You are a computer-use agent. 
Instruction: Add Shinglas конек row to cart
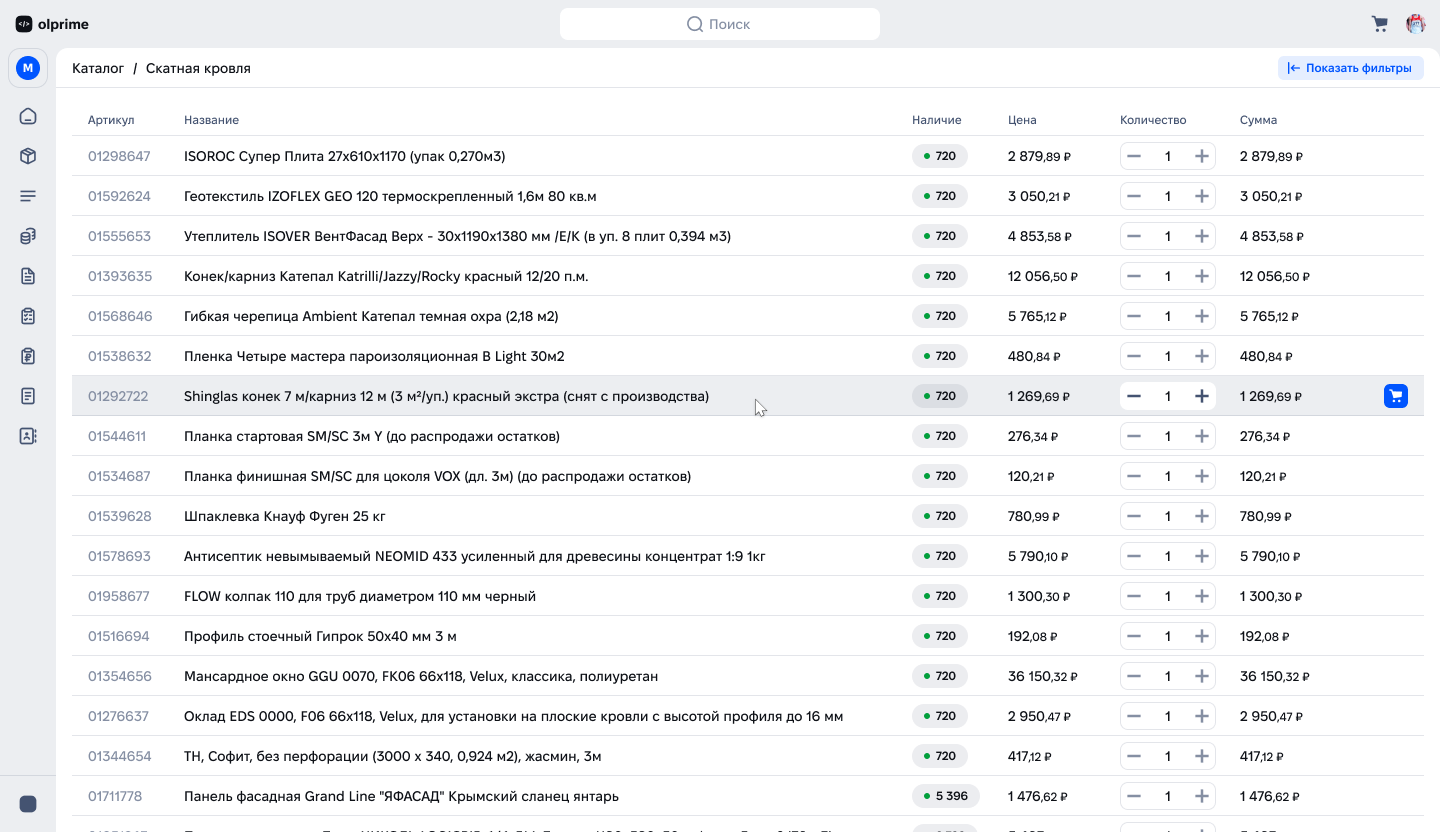point(1396,396)
